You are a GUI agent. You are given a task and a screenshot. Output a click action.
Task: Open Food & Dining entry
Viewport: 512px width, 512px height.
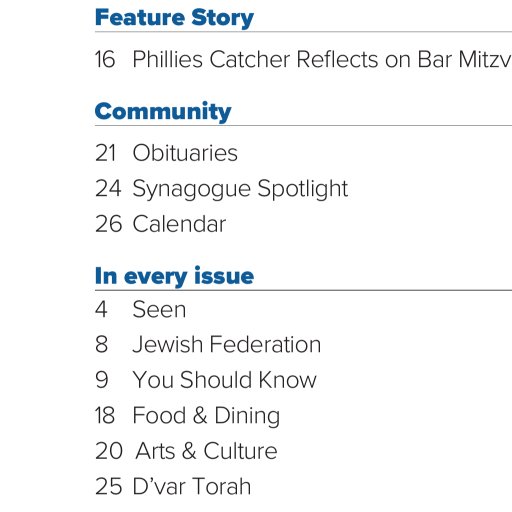coord(206,416)
